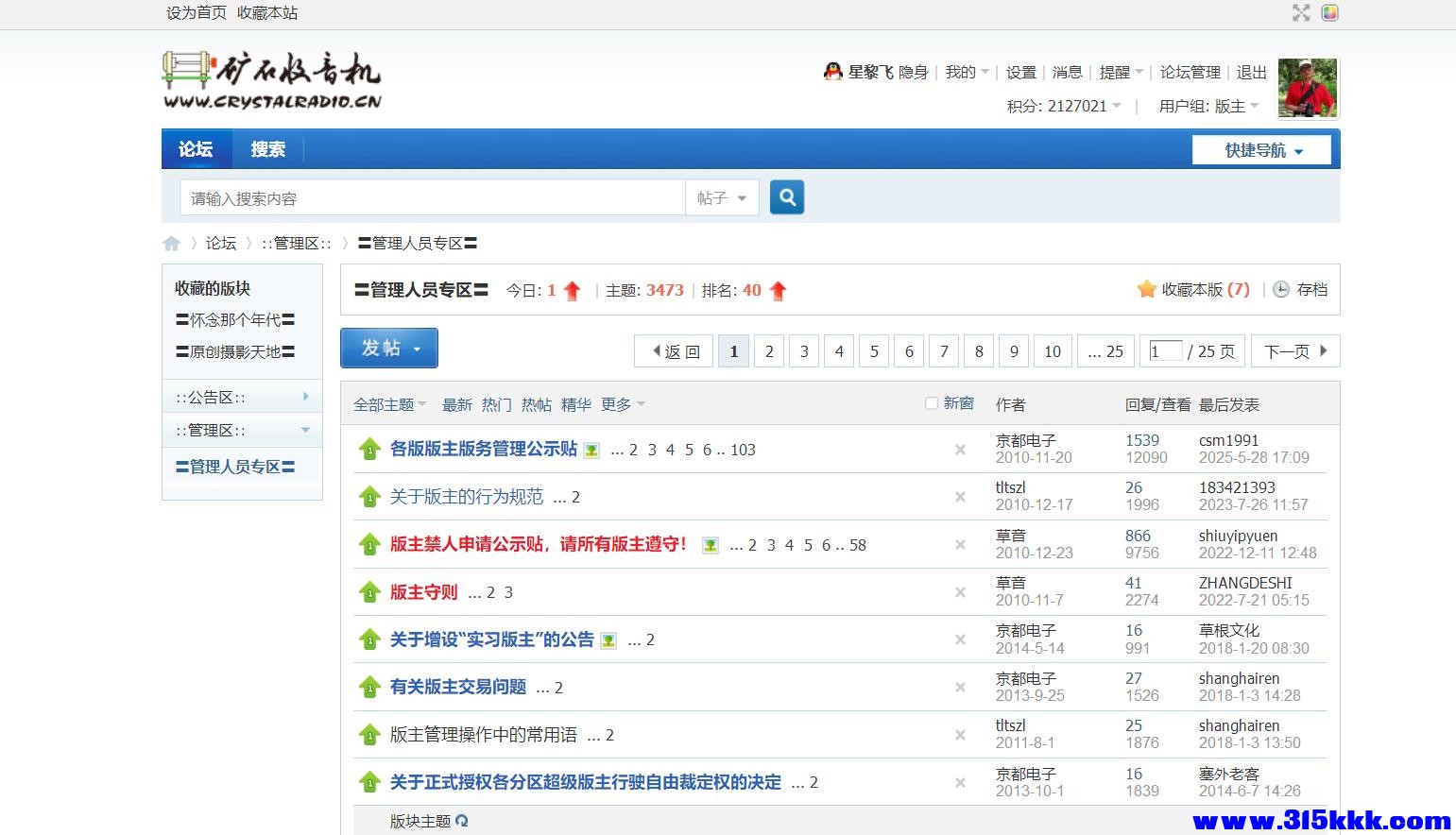Open the 帖子 search type dropdown
Image resolution: width=1456 pixels, height=835 pixels.
[x=722, y=196]
